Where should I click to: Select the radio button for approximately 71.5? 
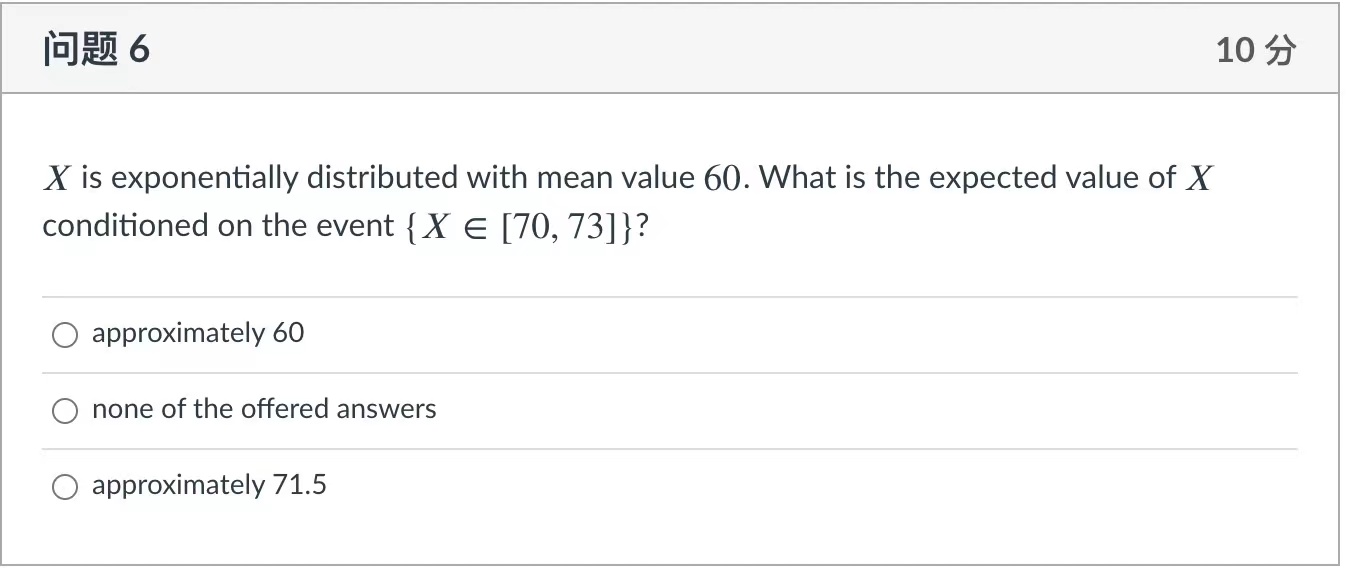coord(65,486)
